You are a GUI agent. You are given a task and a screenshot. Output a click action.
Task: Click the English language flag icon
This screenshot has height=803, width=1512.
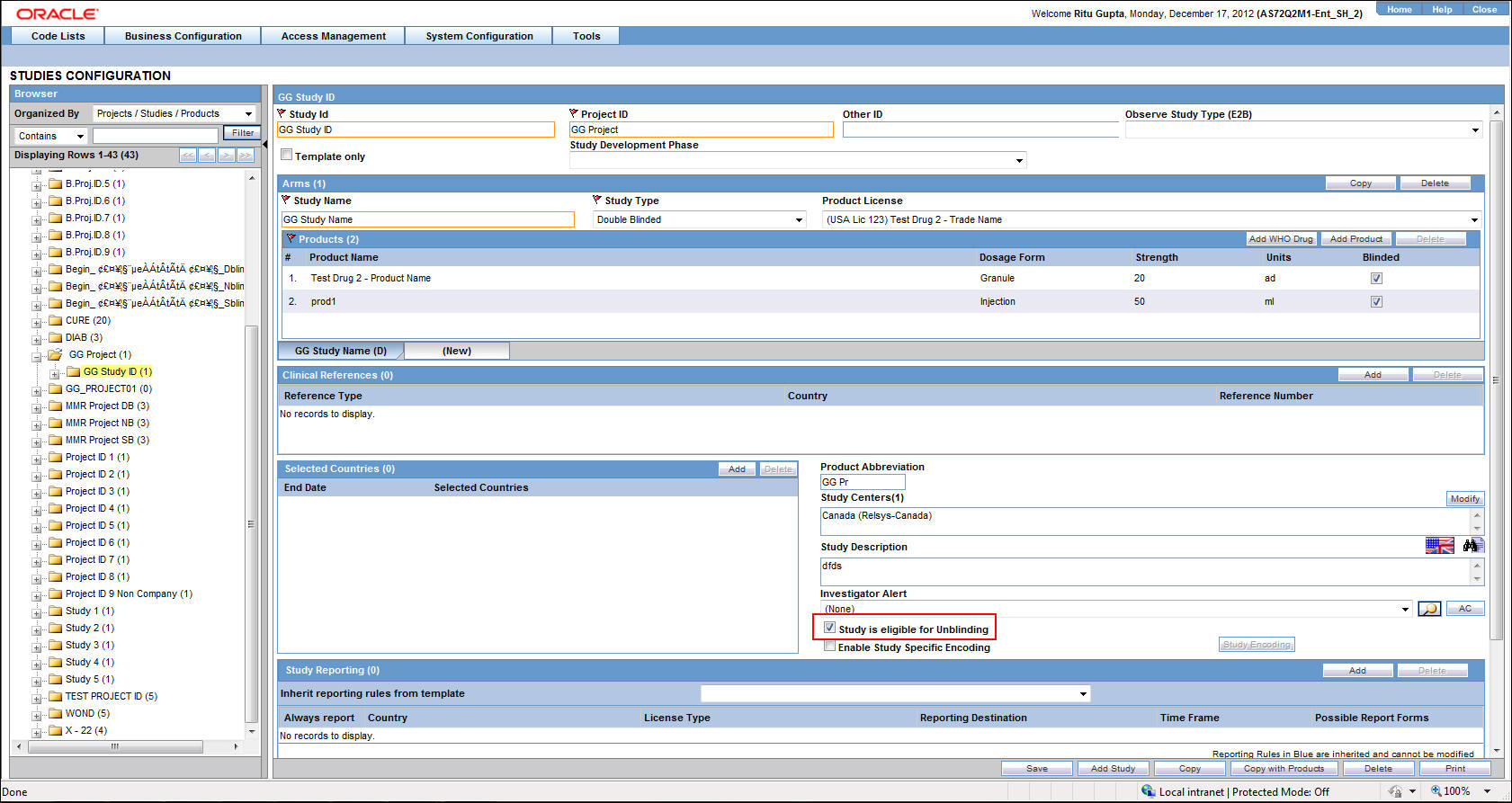tap(1439, 545)
